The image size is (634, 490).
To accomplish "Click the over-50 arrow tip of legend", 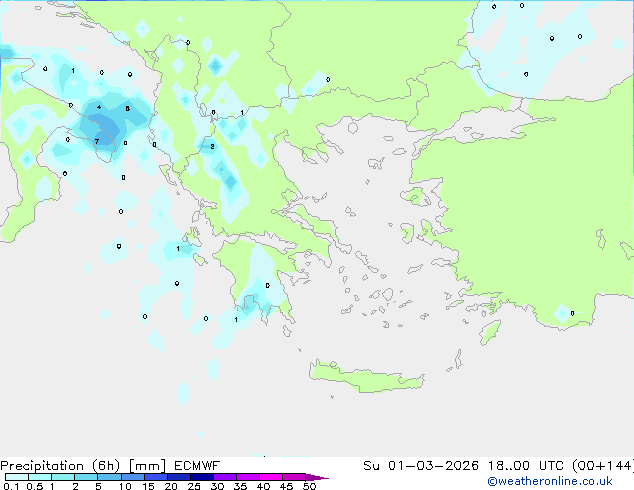I will pos(317,477).
